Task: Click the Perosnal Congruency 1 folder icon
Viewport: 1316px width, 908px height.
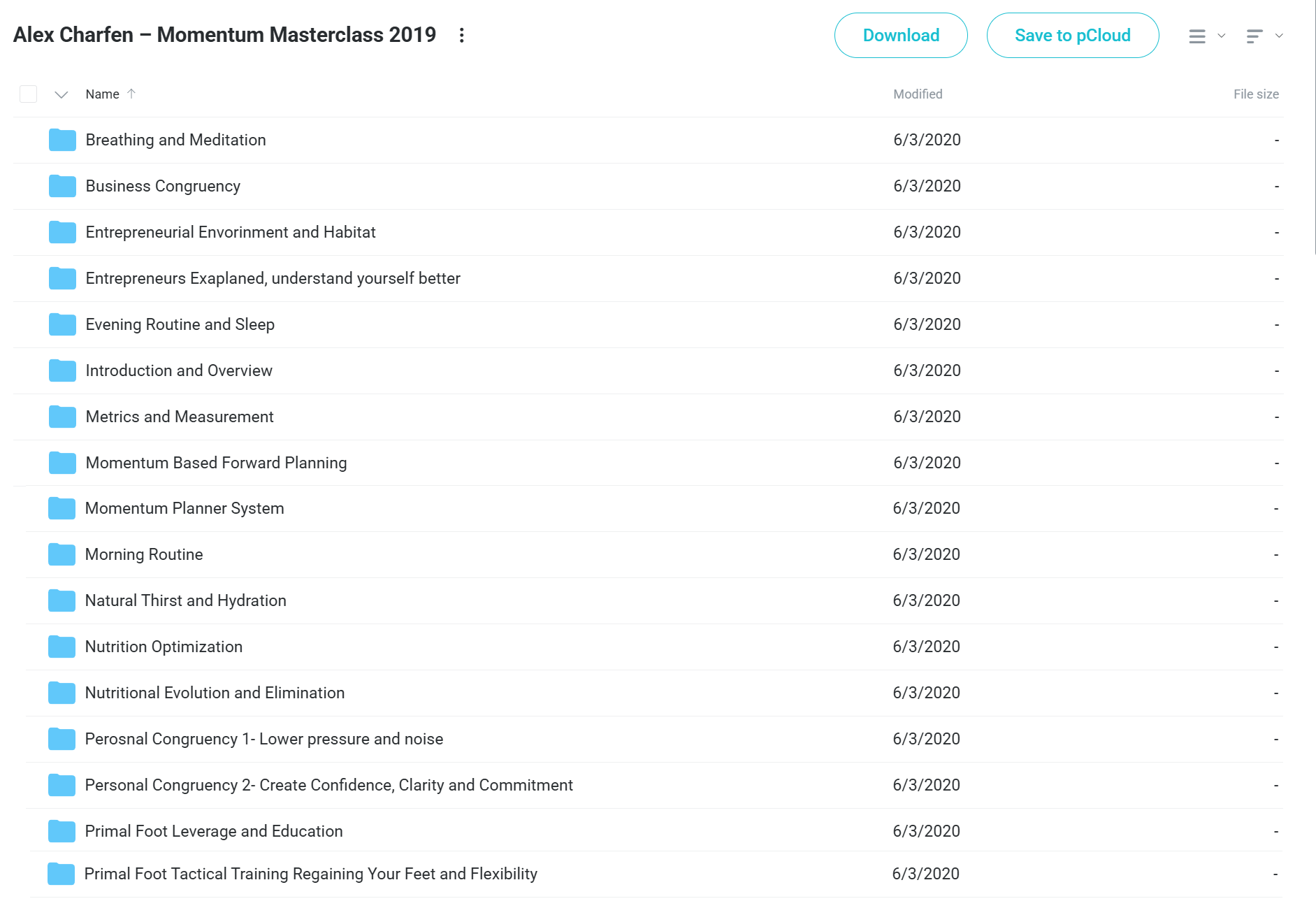Action: 62,739
